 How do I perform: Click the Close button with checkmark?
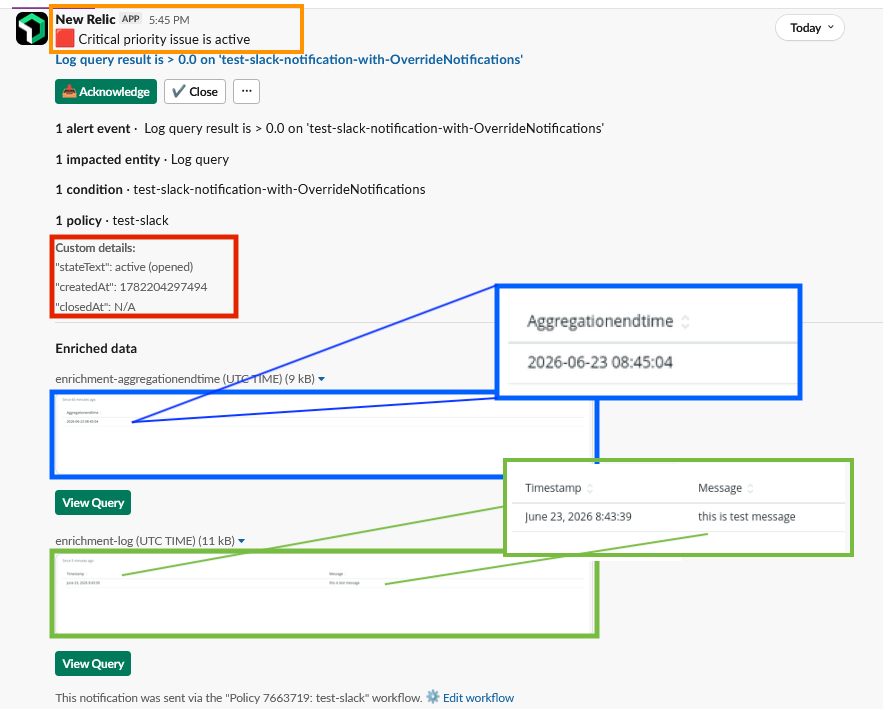coord(195,92)
